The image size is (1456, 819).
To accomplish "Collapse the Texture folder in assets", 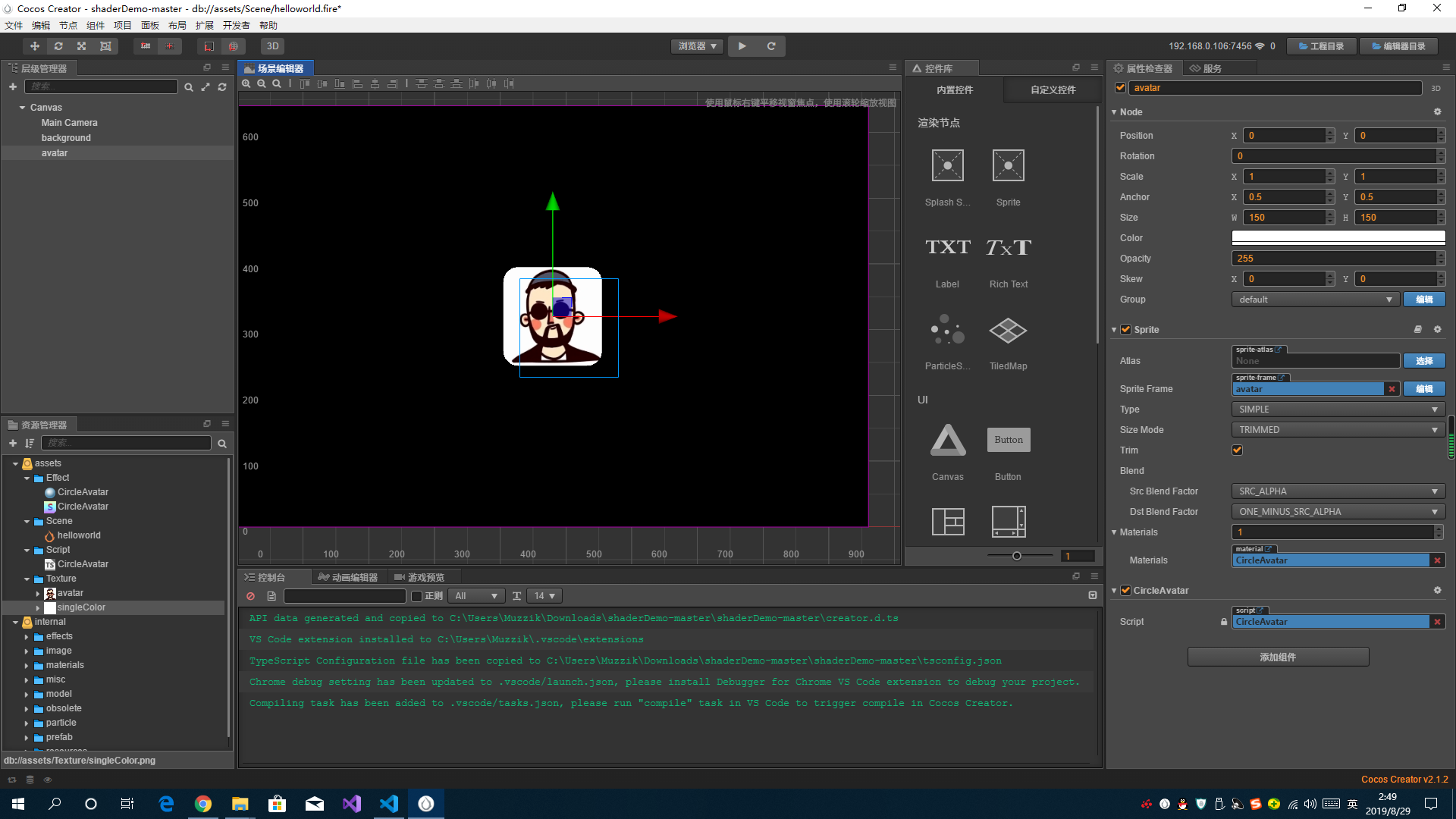I will coord(27,579).
